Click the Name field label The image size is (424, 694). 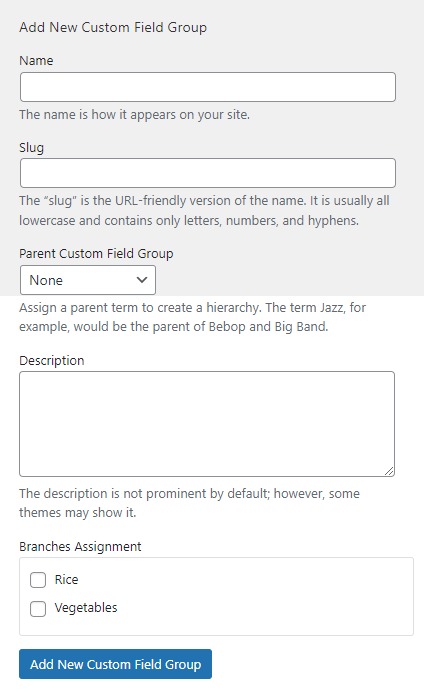pyautogui.click(x=36, y=61)
